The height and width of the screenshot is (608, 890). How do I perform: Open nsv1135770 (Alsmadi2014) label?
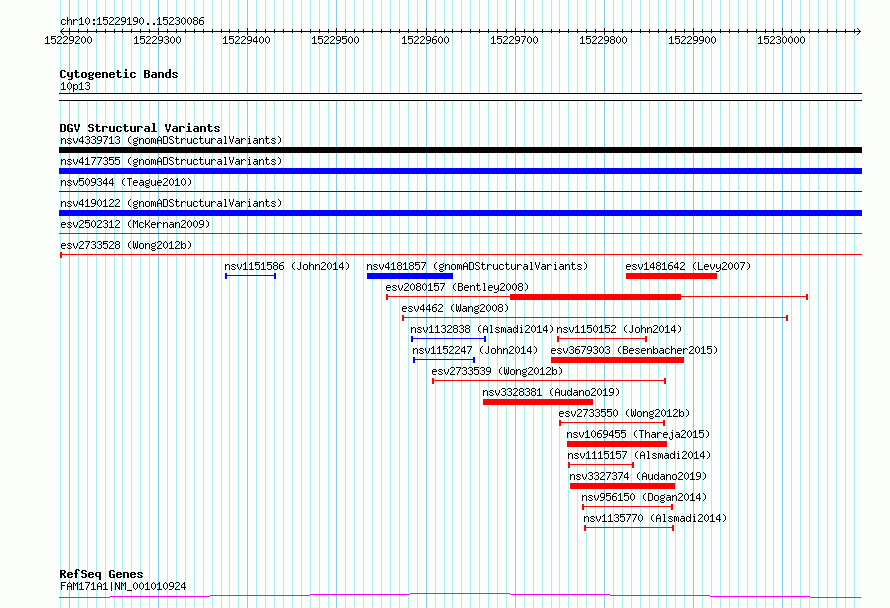[x=655, y=518]
